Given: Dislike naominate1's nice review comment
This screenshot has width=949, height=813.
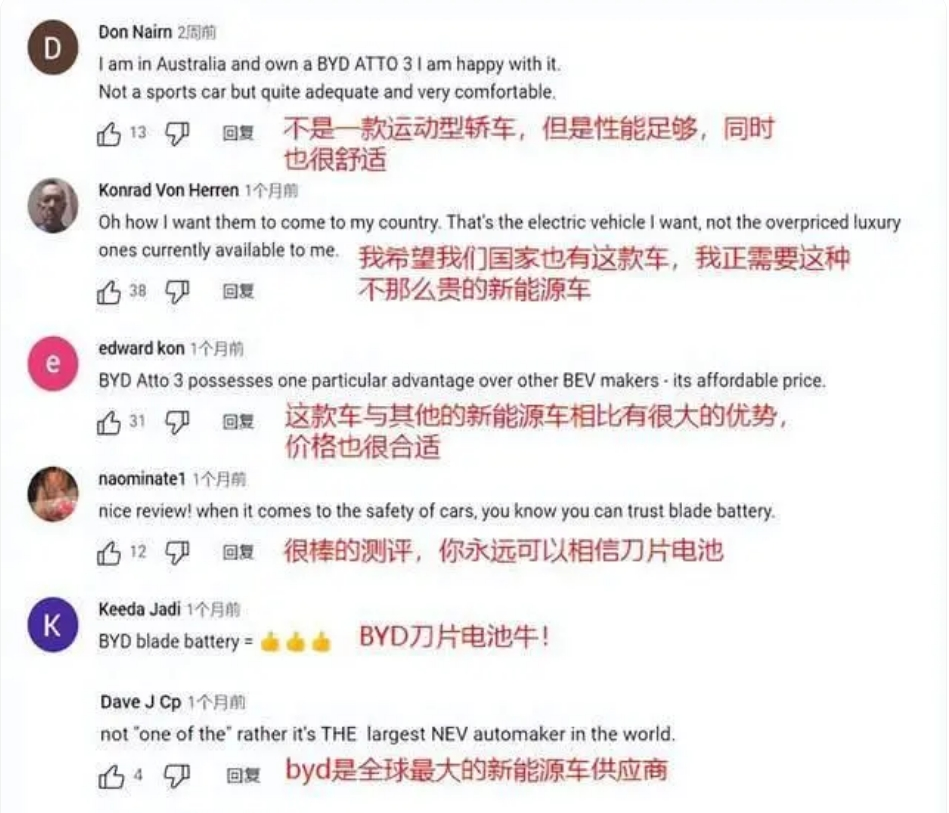Looking at the screenshot, I should pos(177,553).
